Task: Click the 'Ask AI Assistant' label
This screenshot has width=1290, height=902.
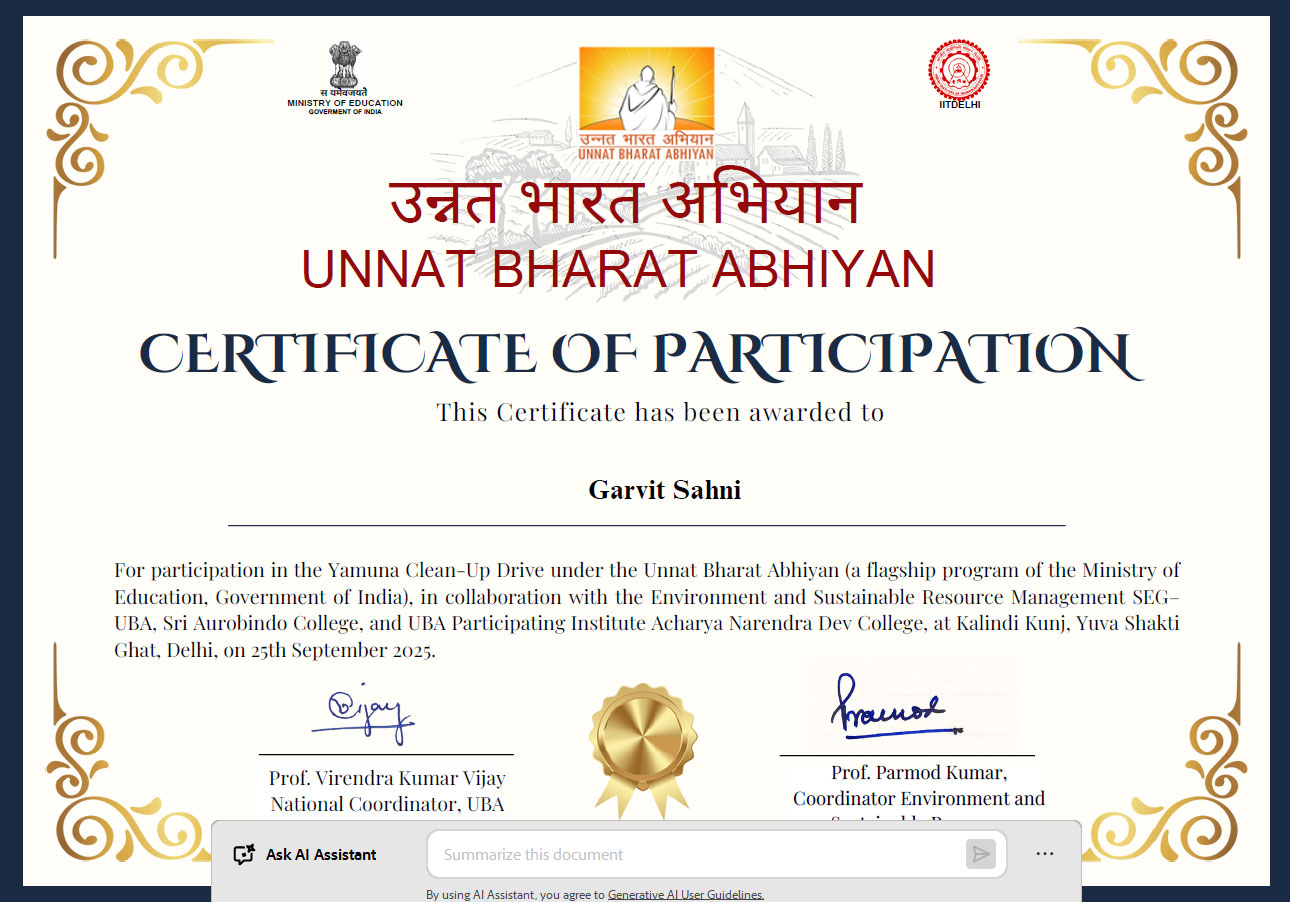Action: 321,855
